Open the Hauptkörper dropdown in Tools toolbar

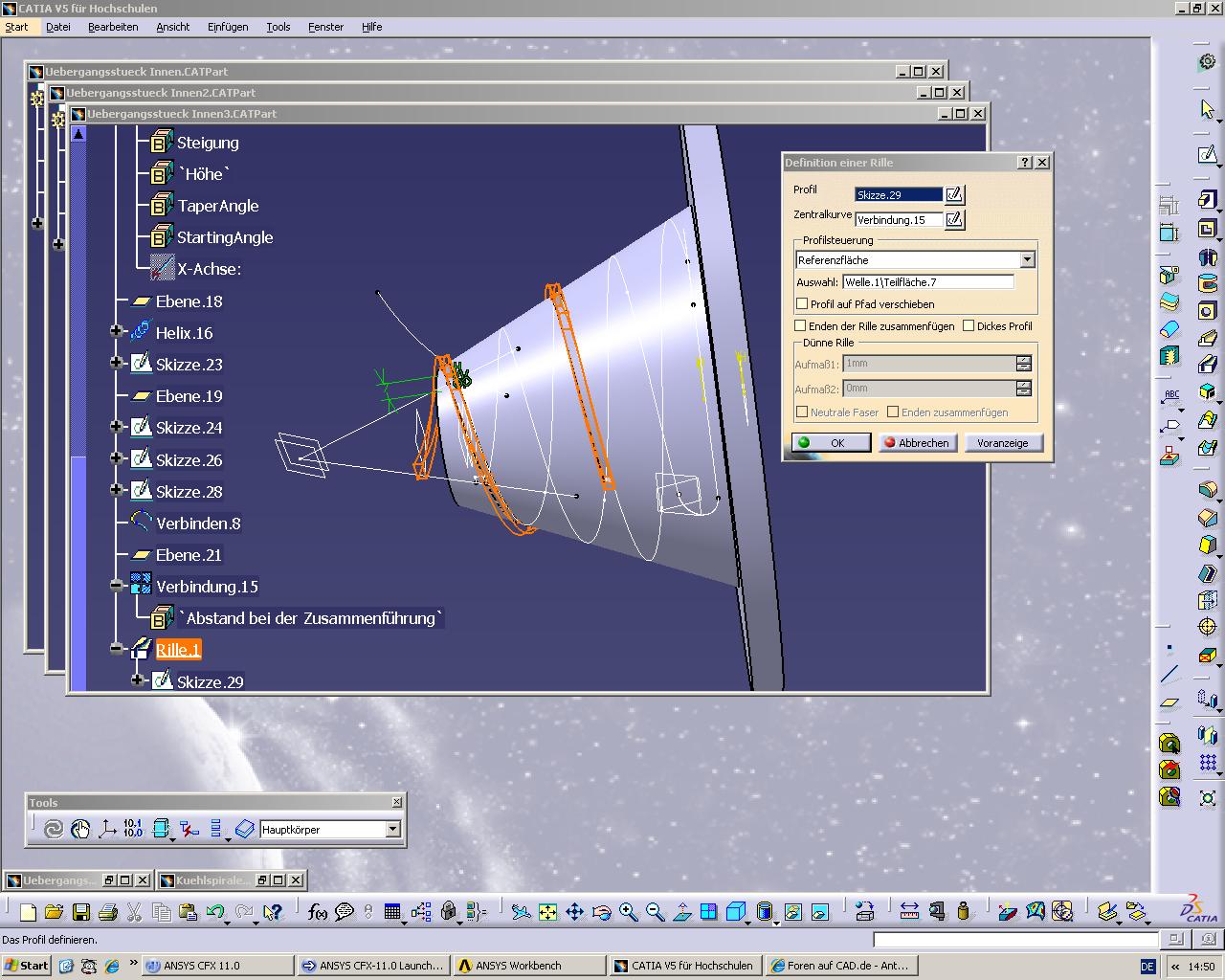pyautogui.click(x=392, y=830)
